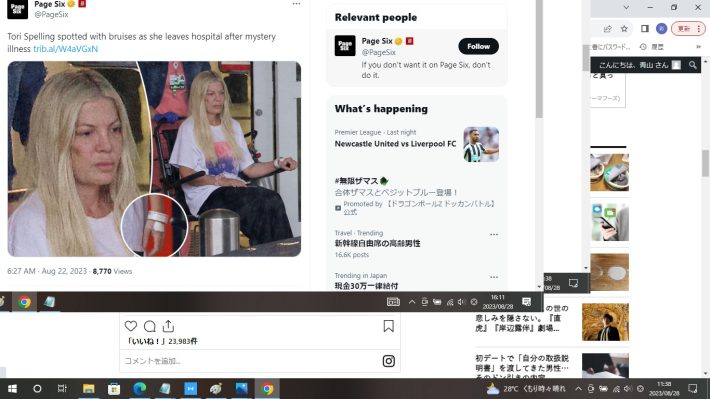Viewport: 710px width, 399px height.
Task: Open Task View on the bottom taskbar
Action: point(62,389)
